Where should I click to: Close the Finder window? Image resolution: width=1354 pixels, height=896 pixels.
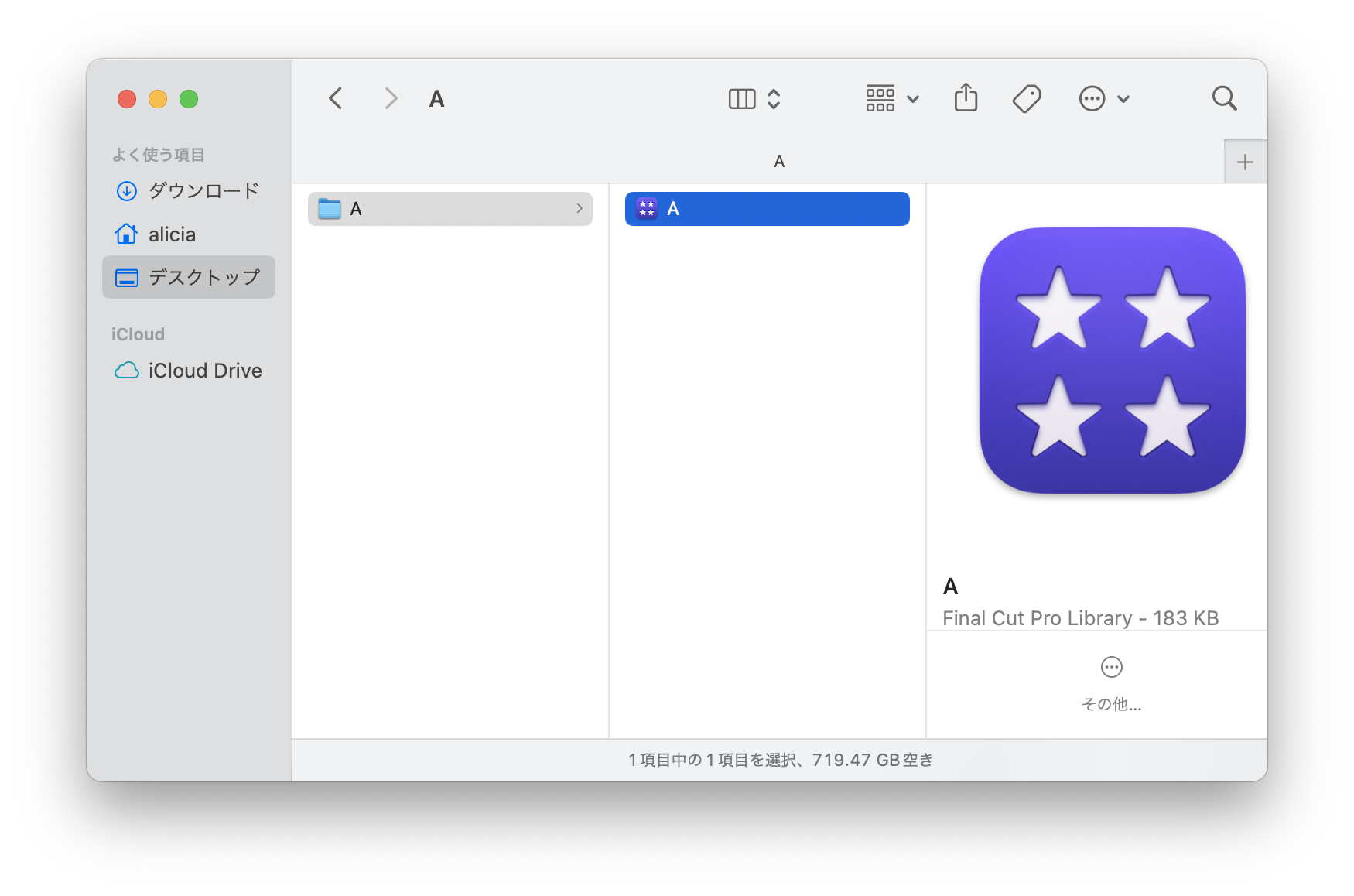127,99
